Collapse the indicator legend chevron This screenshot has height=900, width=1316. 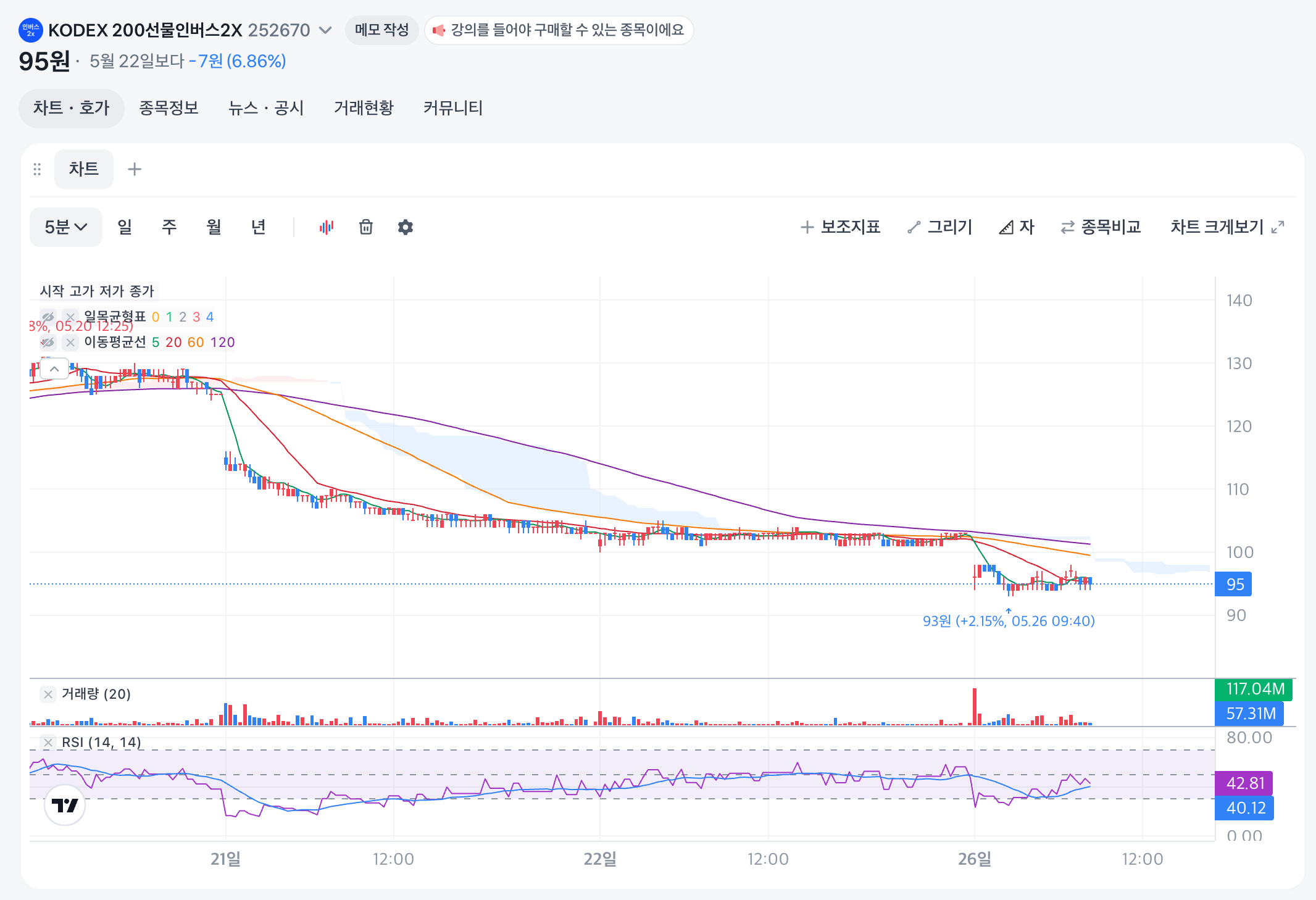[x=54, y=369]
